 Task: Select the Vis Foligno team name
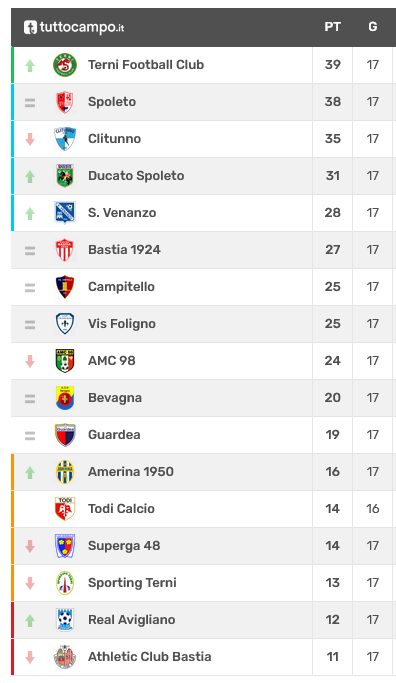122,324
